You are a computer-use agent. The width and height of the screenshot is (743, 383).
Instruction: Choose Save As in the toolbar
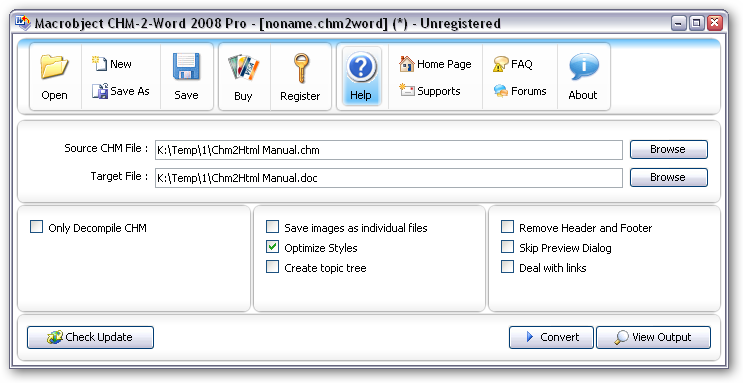point(120,91)
